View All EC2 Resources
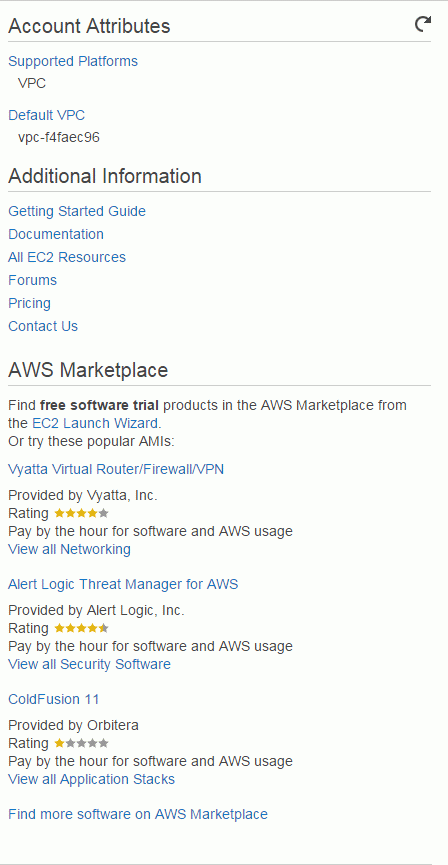 67,257
